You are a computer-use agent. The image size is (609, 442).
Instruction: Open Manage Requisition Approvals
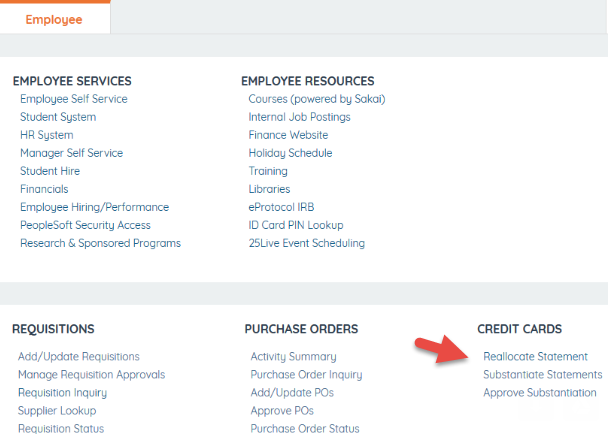point(91,375)
